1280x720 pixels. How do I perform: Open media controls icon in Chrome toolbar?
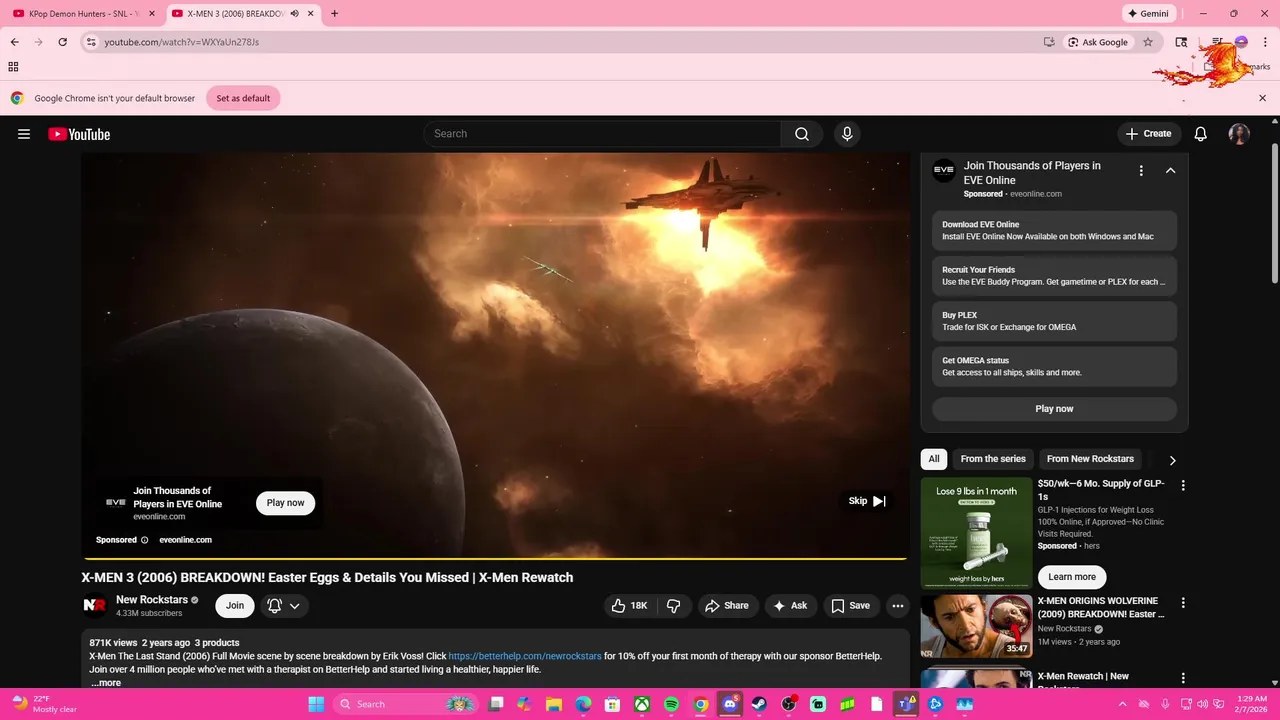point(1217,42)
